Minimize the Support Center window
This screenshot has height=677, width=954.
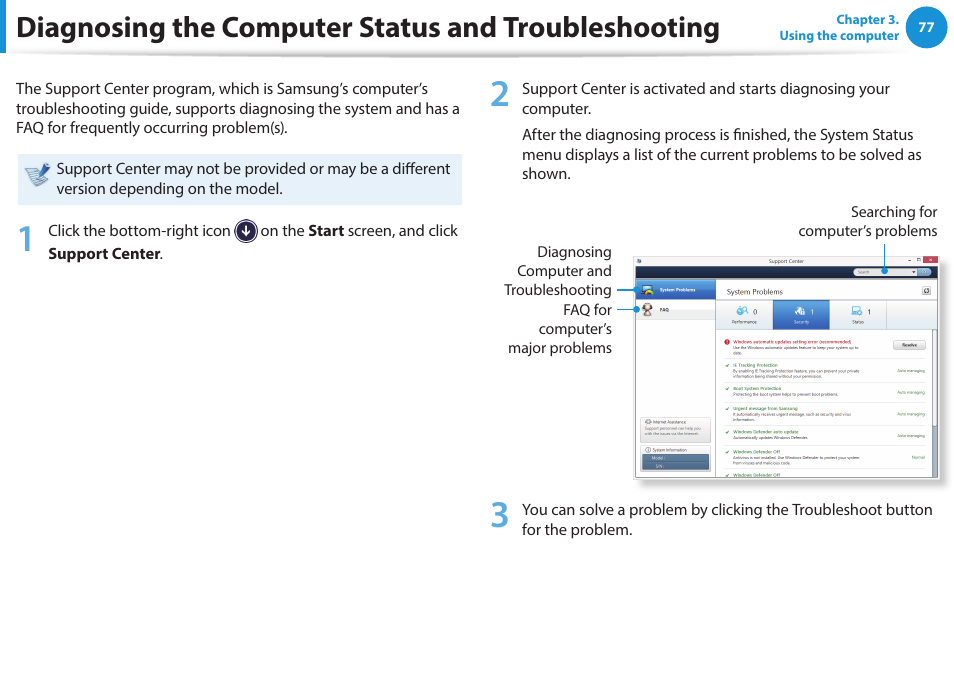click(909, 260)
